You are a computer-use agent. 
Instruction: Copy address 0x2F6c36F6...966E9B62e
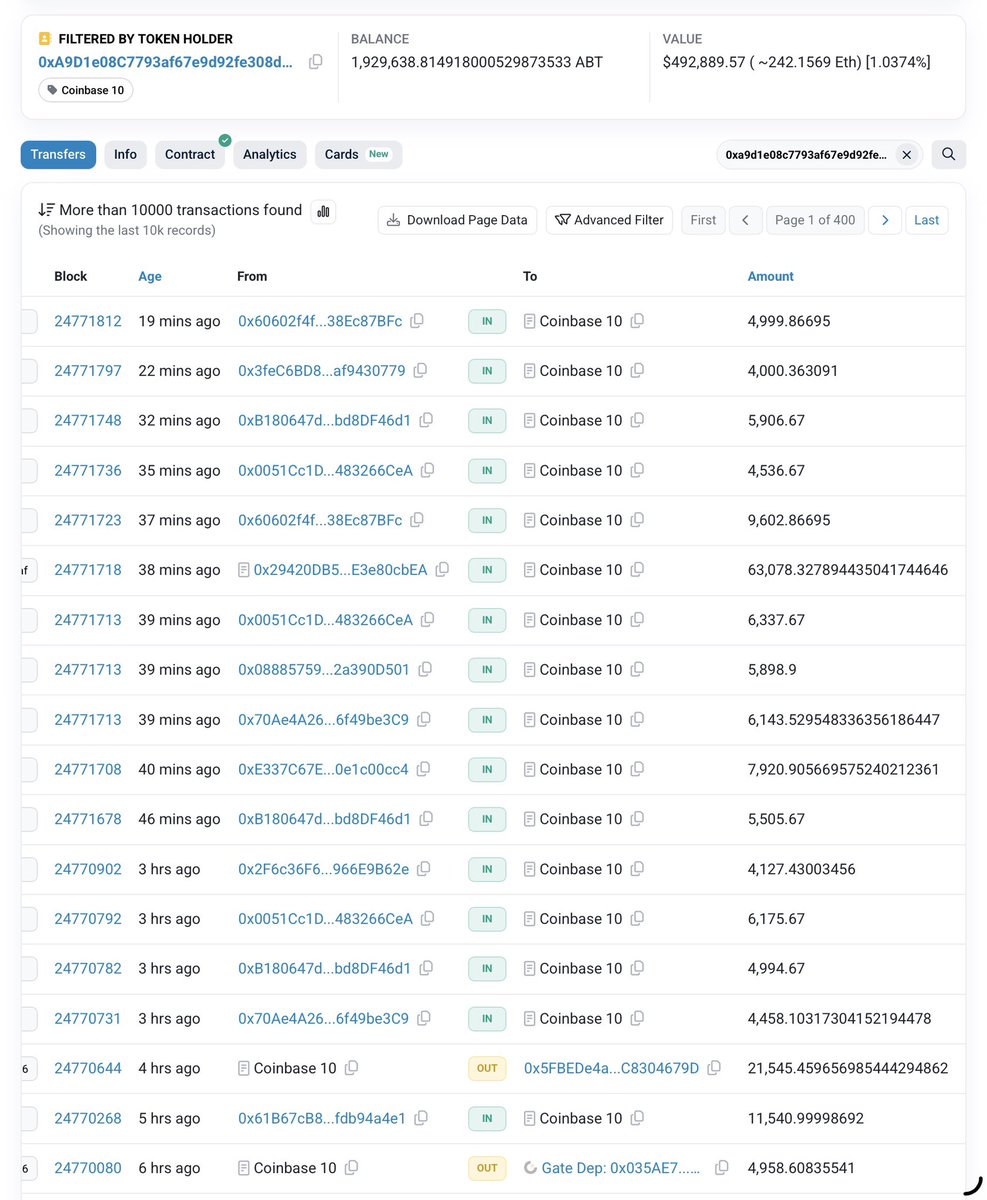[x=425, y=869]
